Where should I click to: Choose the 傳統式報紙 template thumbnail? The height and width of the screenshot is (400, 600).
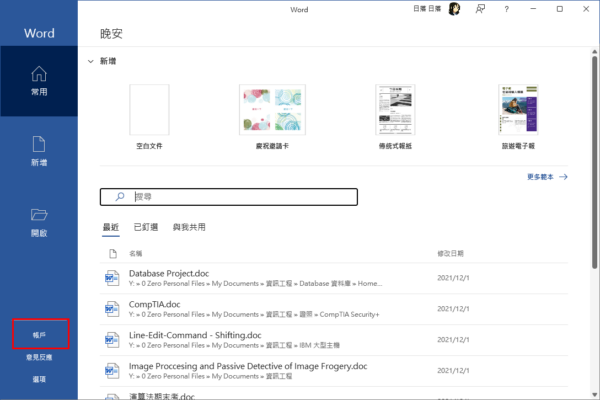click(x=395, y=110)
